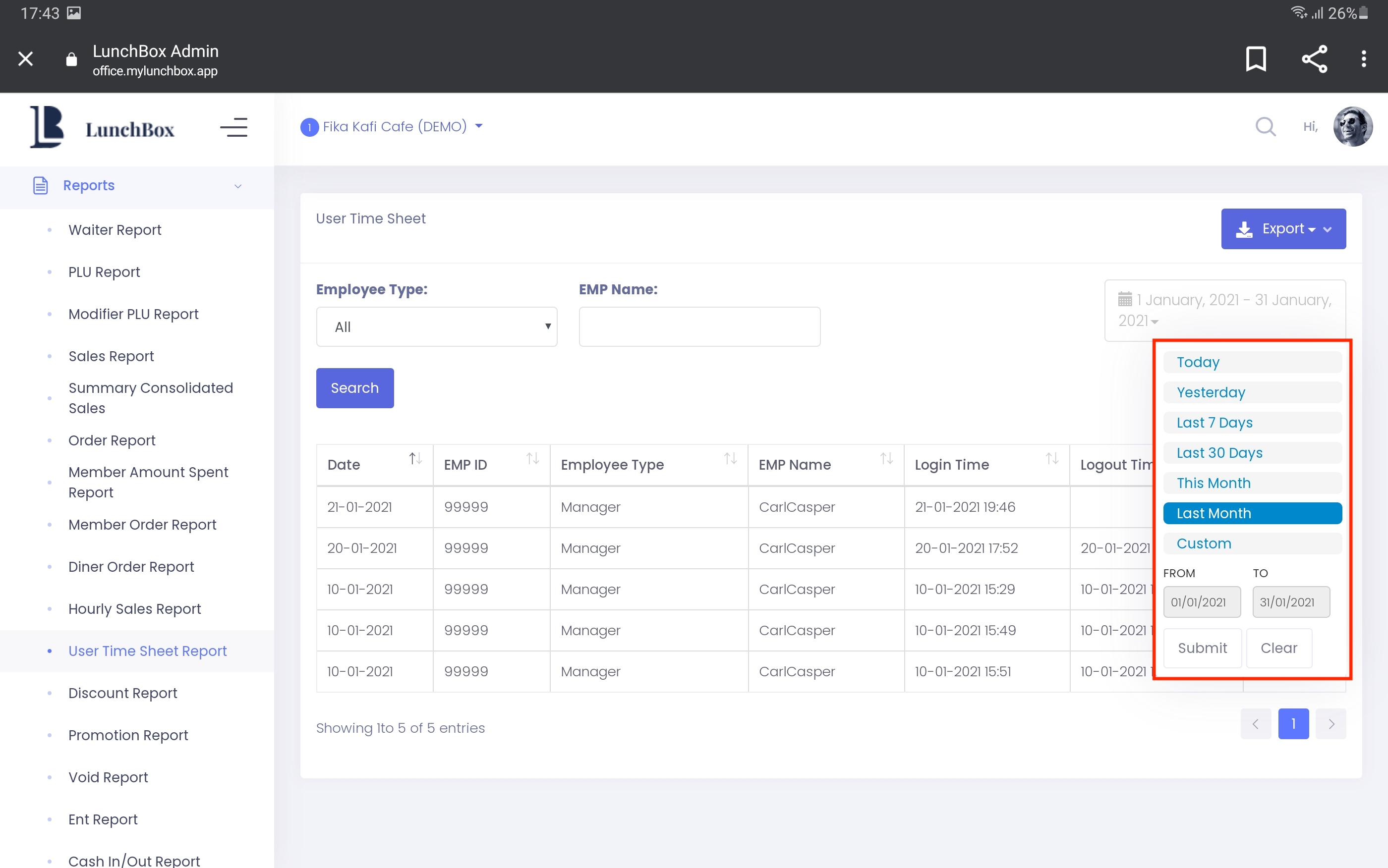Click Submit in the date picker
The image size is (1388, 868).
1202,648
